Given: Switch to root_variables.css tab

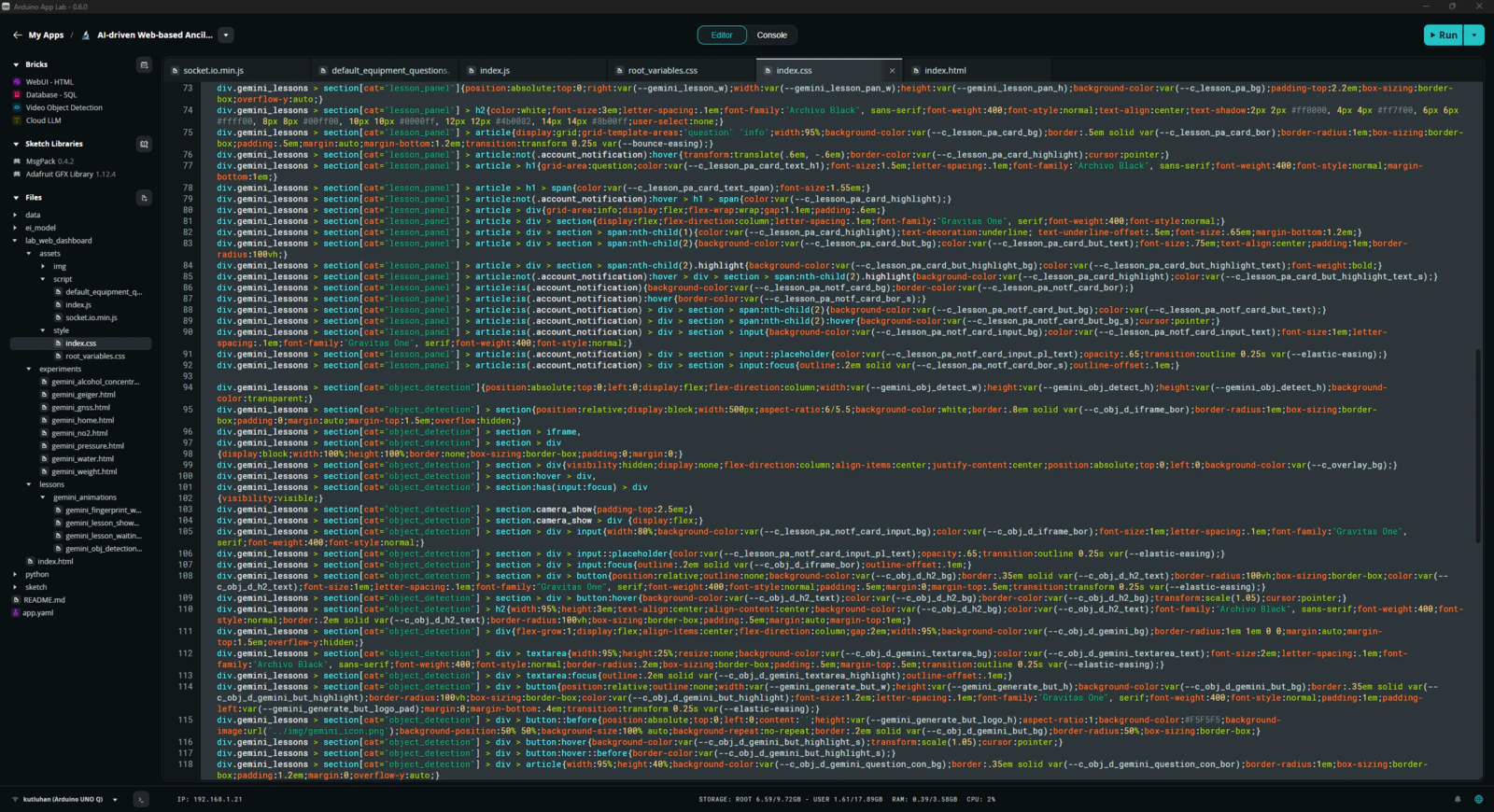Looking at the screenshot, I should (663, 71).
